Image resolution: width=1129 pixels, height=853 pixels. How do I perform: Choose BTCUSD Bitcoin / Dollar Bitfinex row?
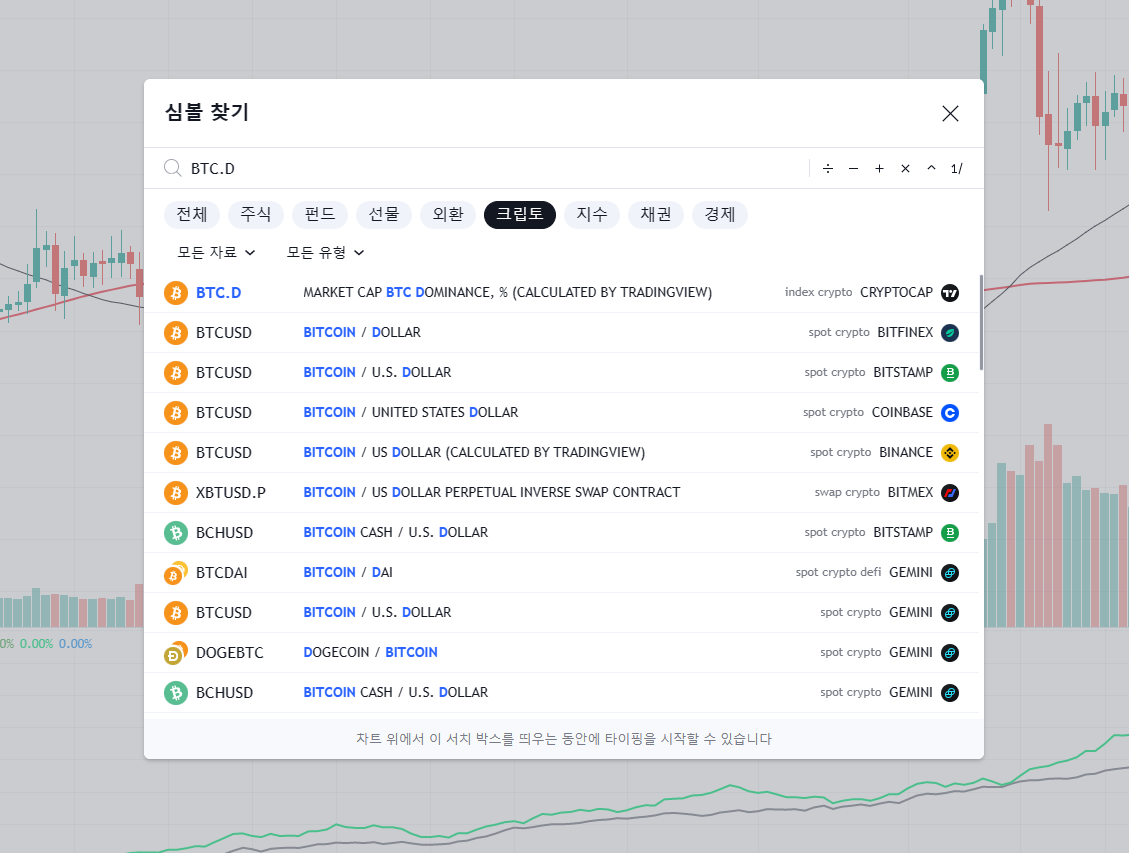point(562,333)
